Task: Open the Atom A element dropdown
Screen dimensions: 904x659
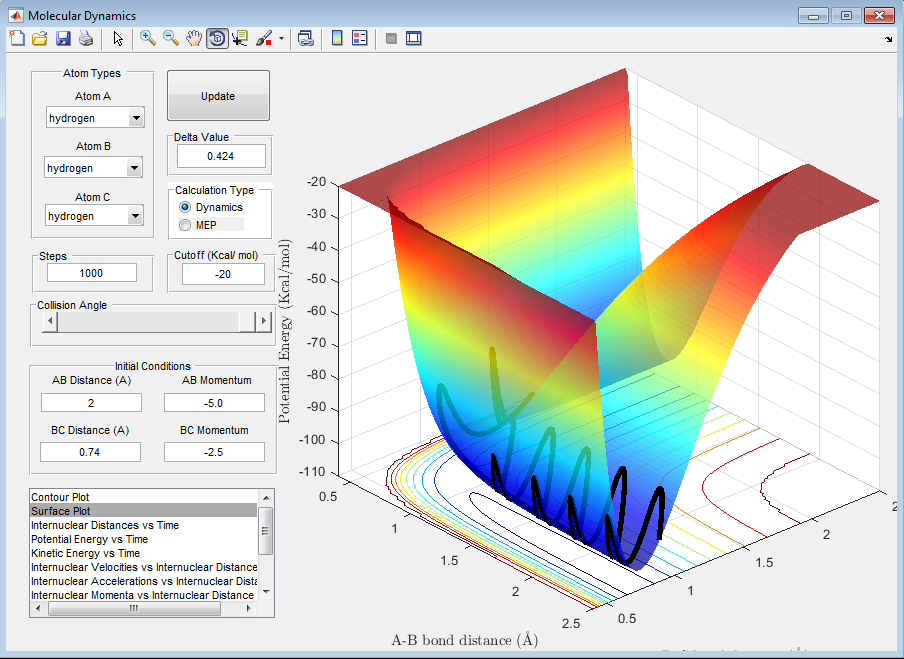Action: coord(136,119)
